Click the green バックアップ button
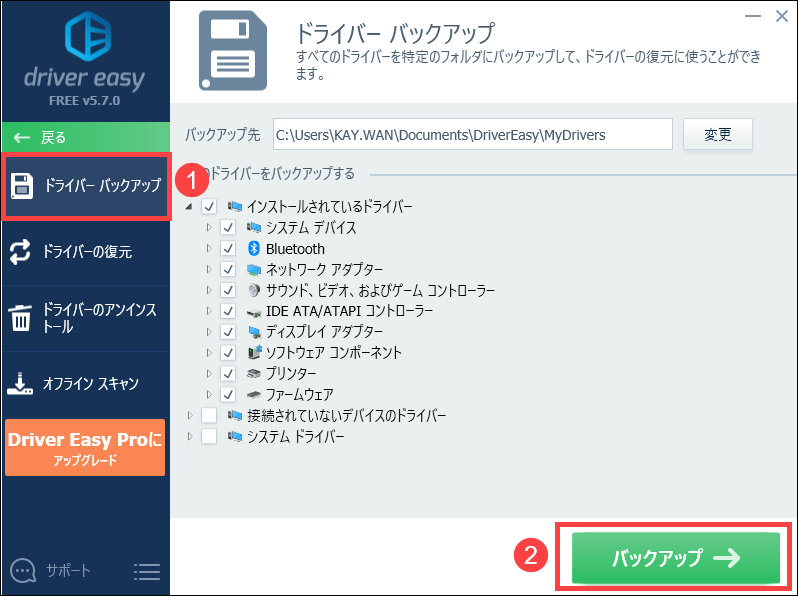The image size is (798, 596). (675, 558)
